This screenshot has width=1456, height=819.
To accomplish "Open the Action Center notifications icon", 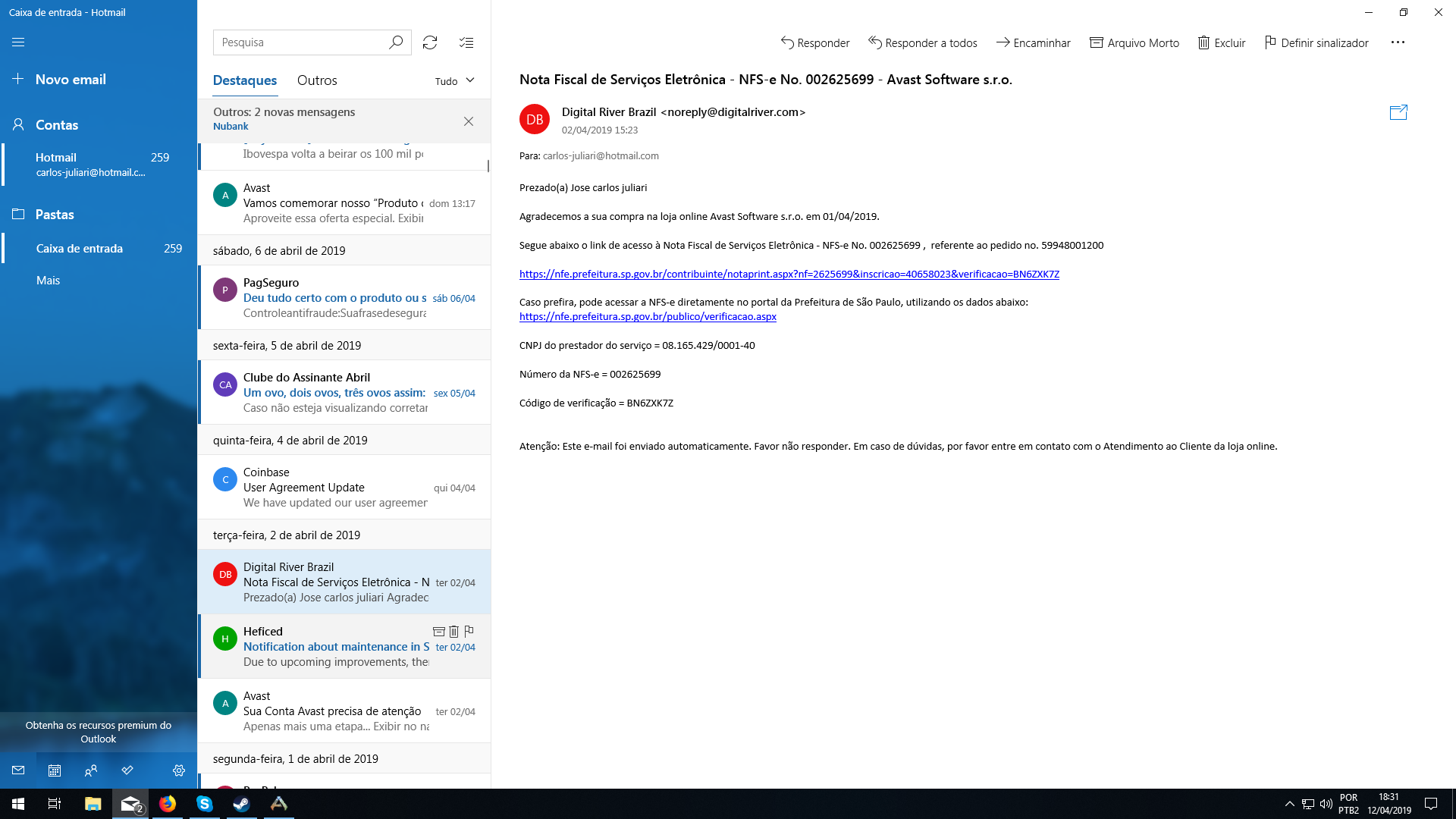I will [1431, 804].
